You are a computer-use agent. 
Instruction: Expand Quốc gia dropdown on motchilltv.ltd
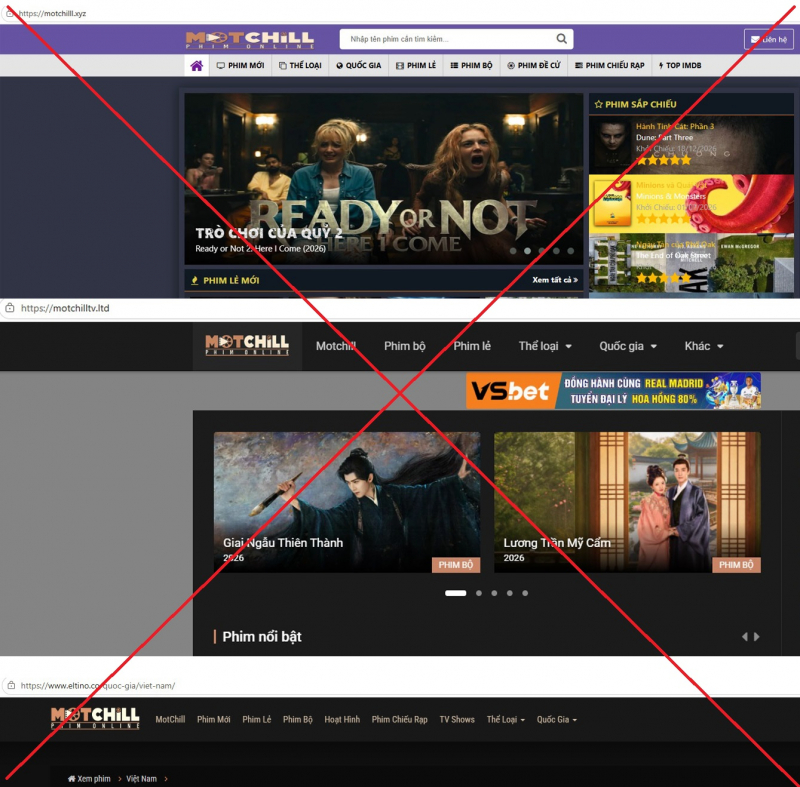[628, 346]
